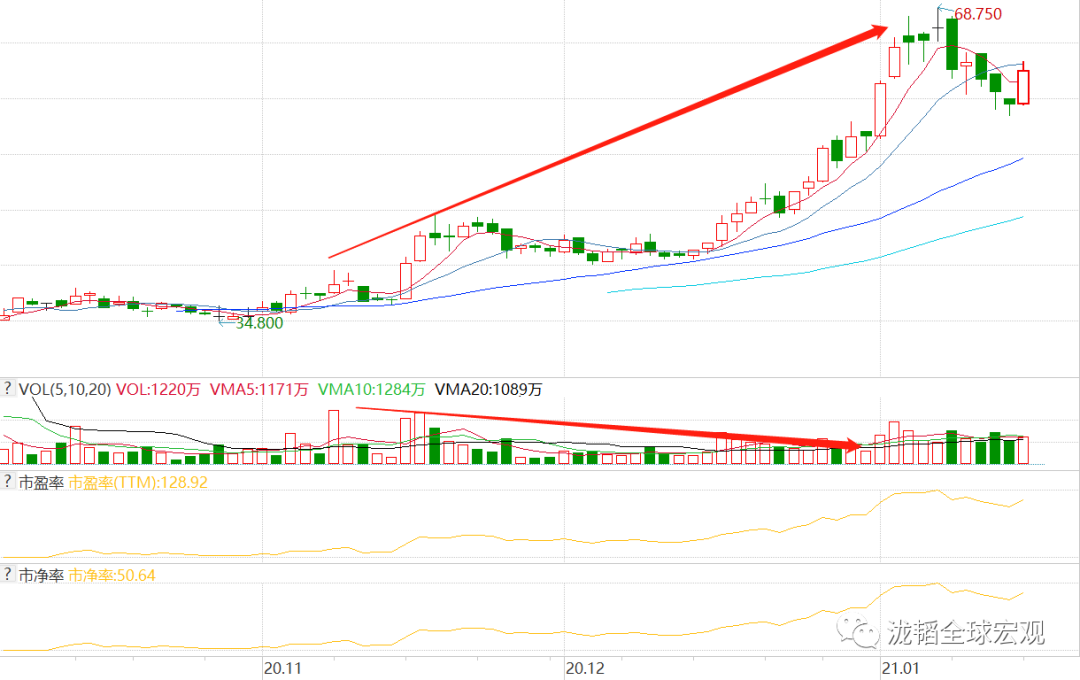Click the VMA10:1284万 indicator value
Viewport: 1080px width, 680px height.
coord(371,389)
